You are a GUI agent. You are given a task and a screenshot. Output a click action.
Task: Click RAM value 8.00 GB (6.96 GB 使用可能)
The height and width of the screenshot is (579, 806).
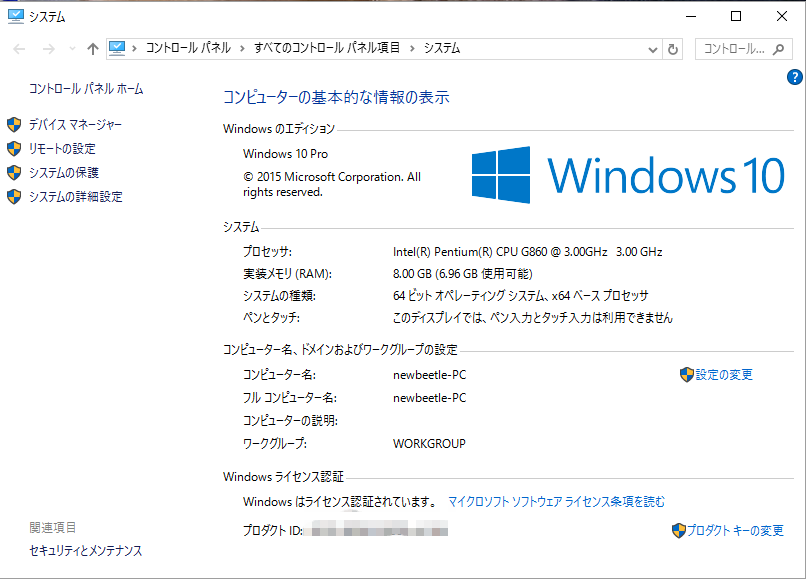pos(463,274)
